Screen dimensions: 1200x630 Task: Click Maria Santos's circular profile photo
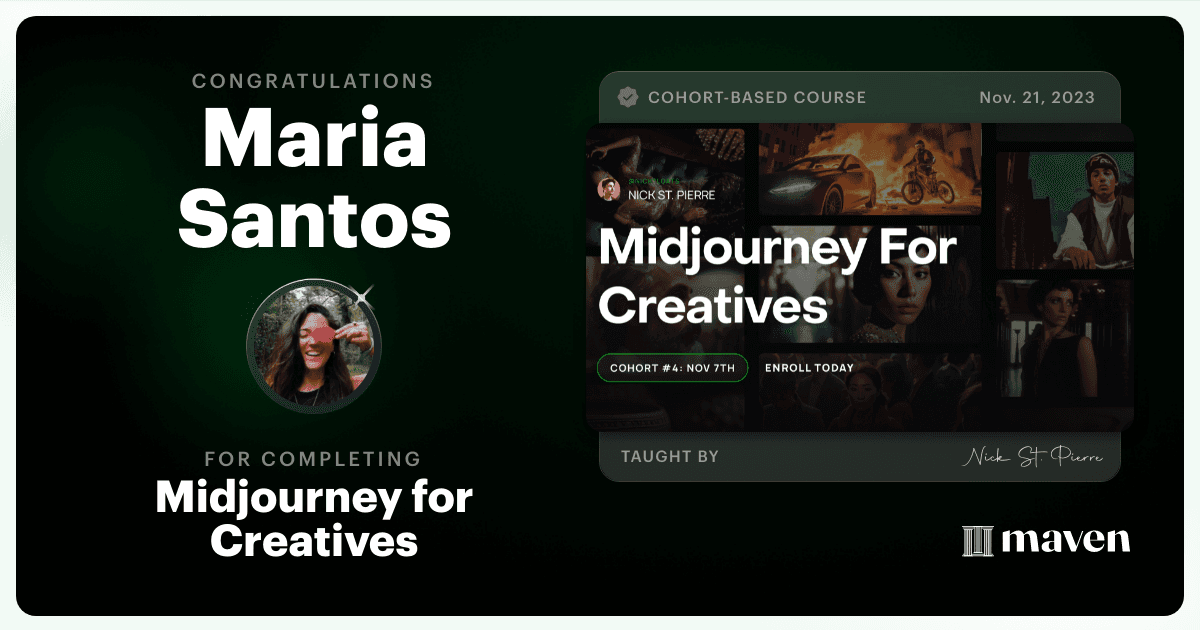click(x=313, y=346)
